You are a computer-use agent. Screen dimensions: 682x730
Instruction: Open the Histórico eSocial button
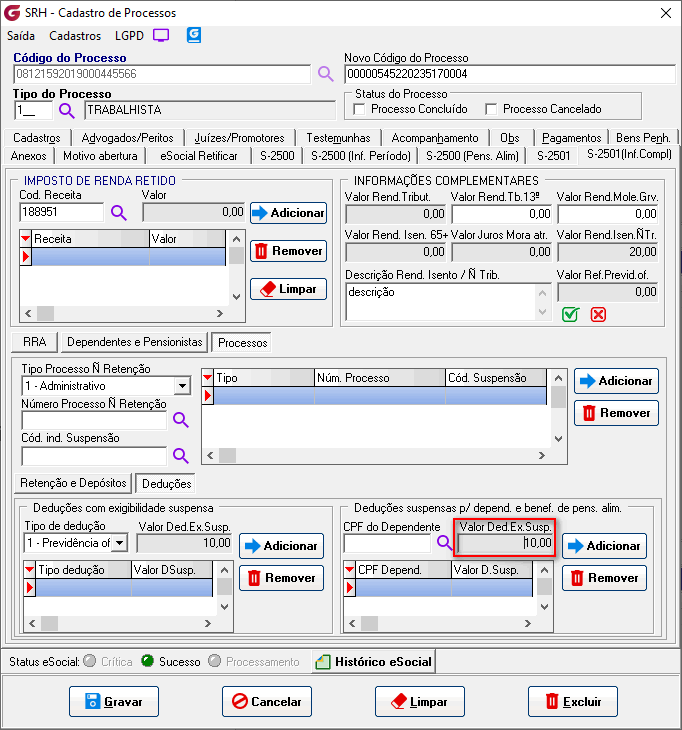point(374,661)
